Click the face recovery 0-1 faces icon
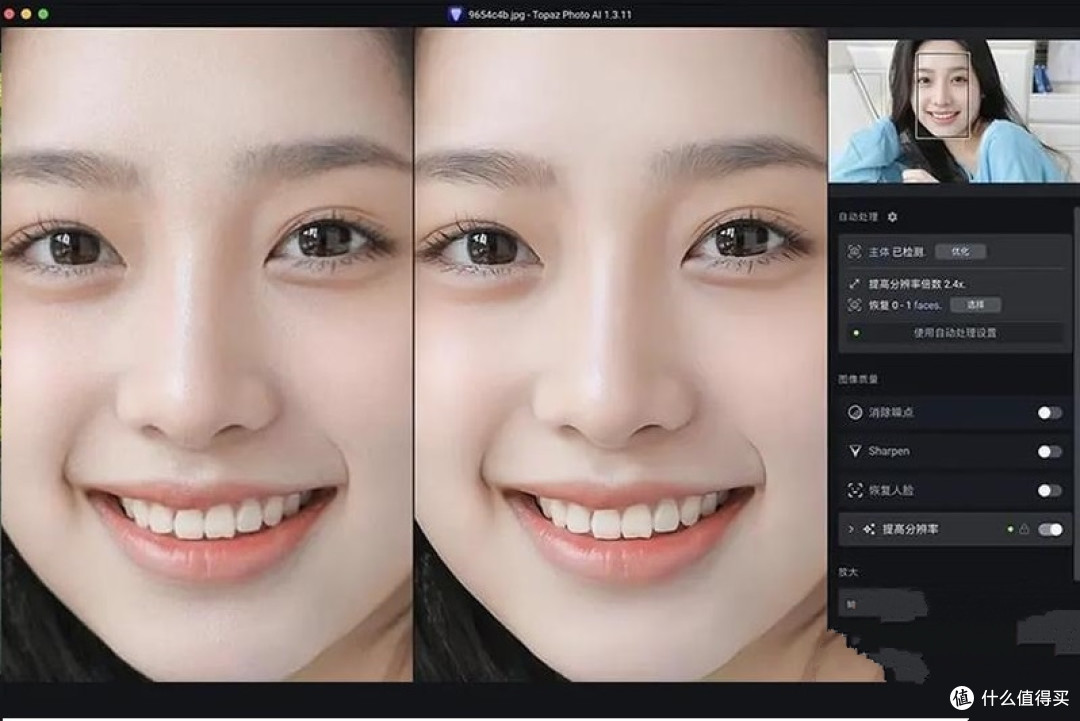Screen dimensions: 1080x721 pos(854,305)
